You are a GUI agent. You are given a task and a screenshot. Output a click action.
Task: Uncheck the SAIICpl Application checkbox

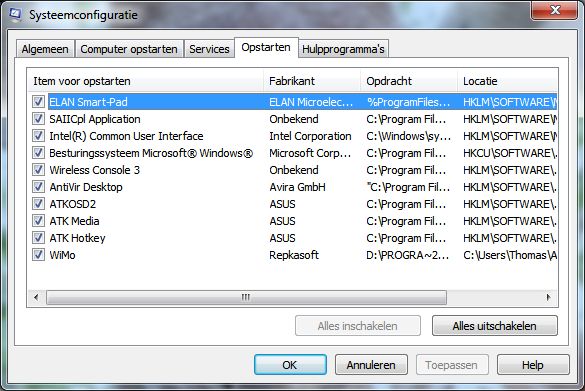[38, 119]
